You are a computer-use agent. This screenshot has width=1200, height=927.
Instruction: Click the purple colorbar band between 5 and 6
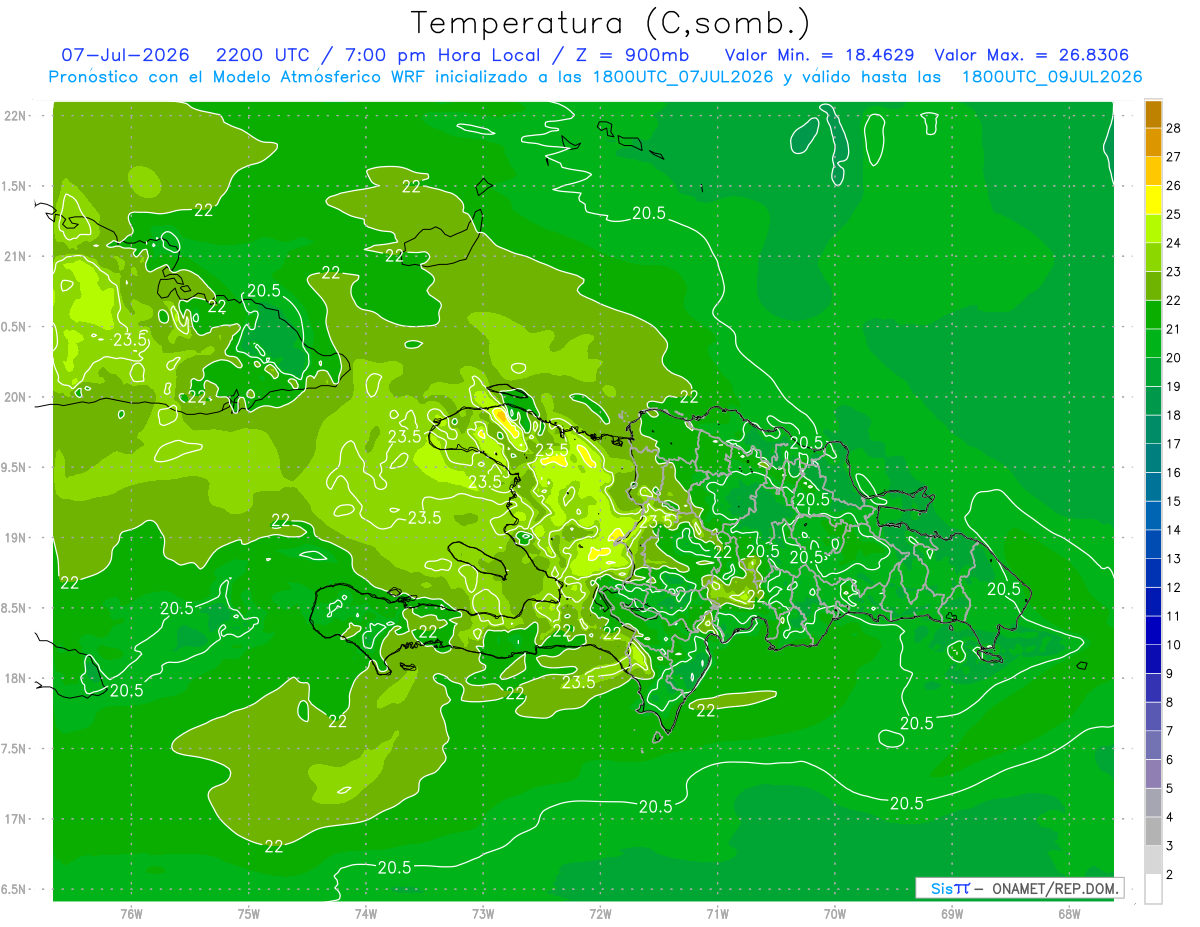(1153, 774)
